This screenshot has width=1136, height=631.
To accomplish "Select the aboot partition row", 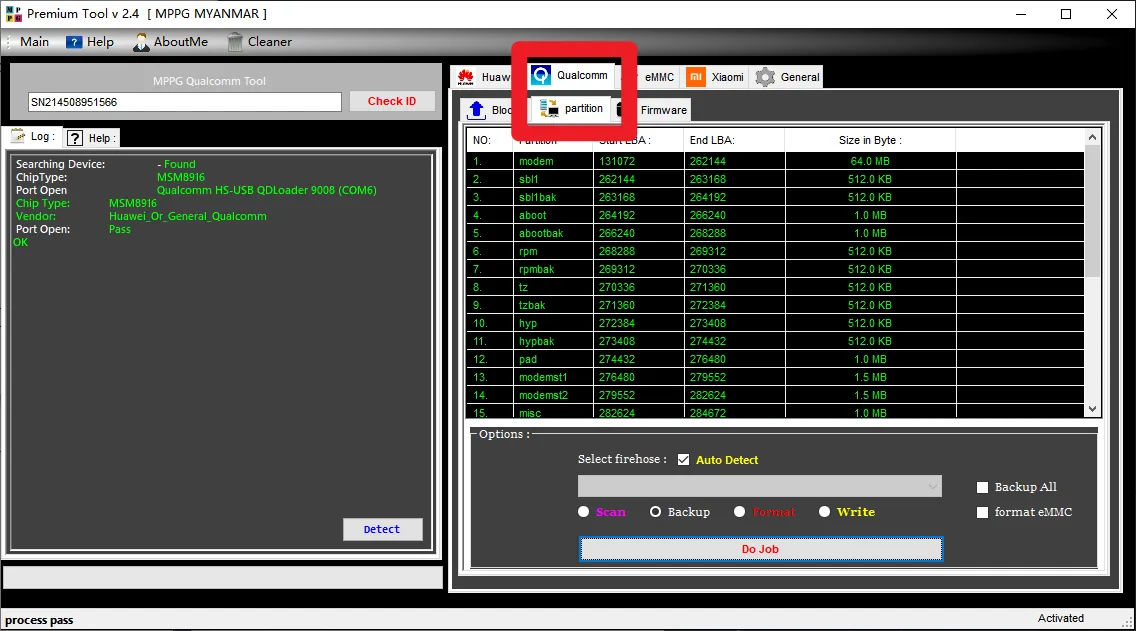I will (x=775, y=215).
